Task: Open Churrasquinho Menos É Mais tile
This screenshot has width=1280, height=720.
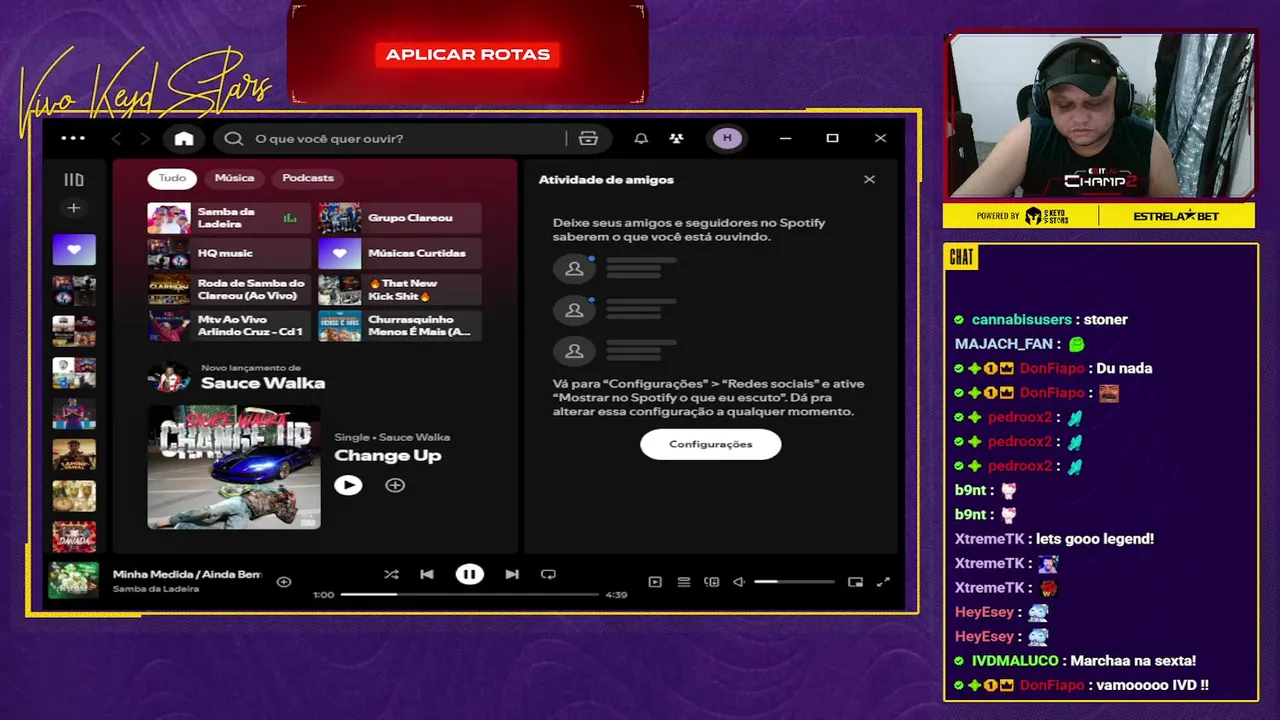Action: tap(400, 326)
